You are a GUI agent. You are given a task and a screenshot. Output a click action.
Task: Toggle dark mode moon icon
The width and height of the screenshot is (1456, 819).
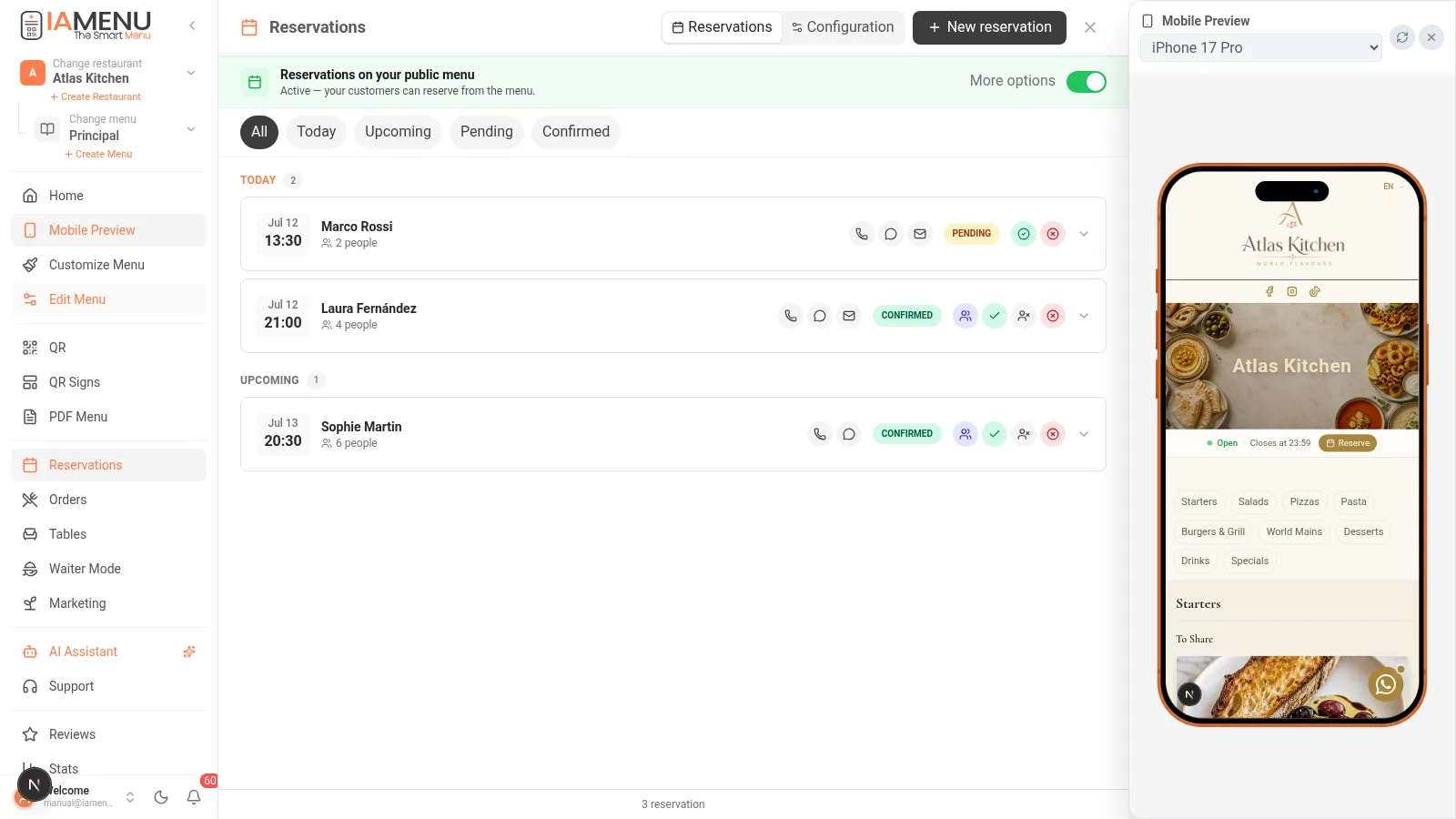point(161,797)
